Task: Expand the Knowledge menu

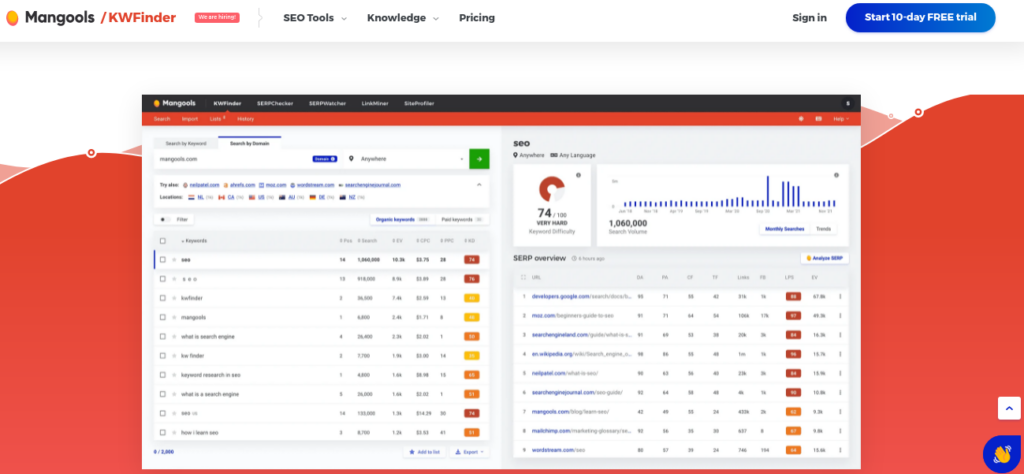Action: pos(402,18)
